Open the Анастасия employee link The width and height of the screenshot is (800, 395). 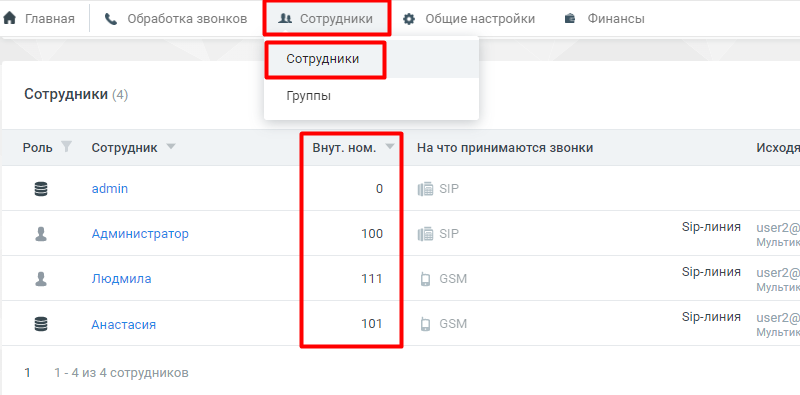pos(123,324)
